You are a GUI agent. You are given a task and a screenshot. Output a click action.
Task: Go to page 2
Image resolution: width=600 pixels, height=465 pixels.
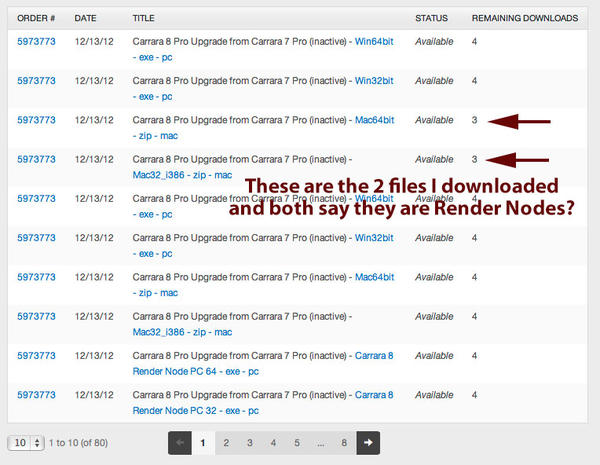click(x=226, y=443)
